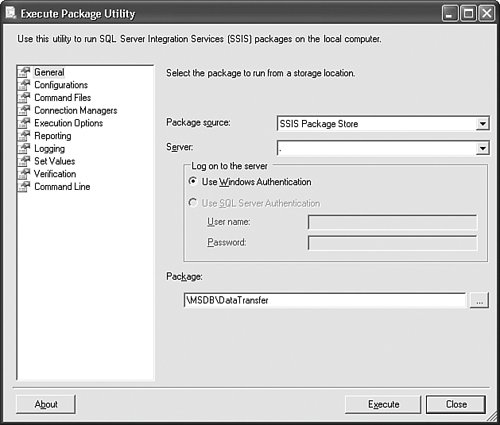Open the About dialog
The width and height of the screenshot is (500, 425).
pos(46,404)
